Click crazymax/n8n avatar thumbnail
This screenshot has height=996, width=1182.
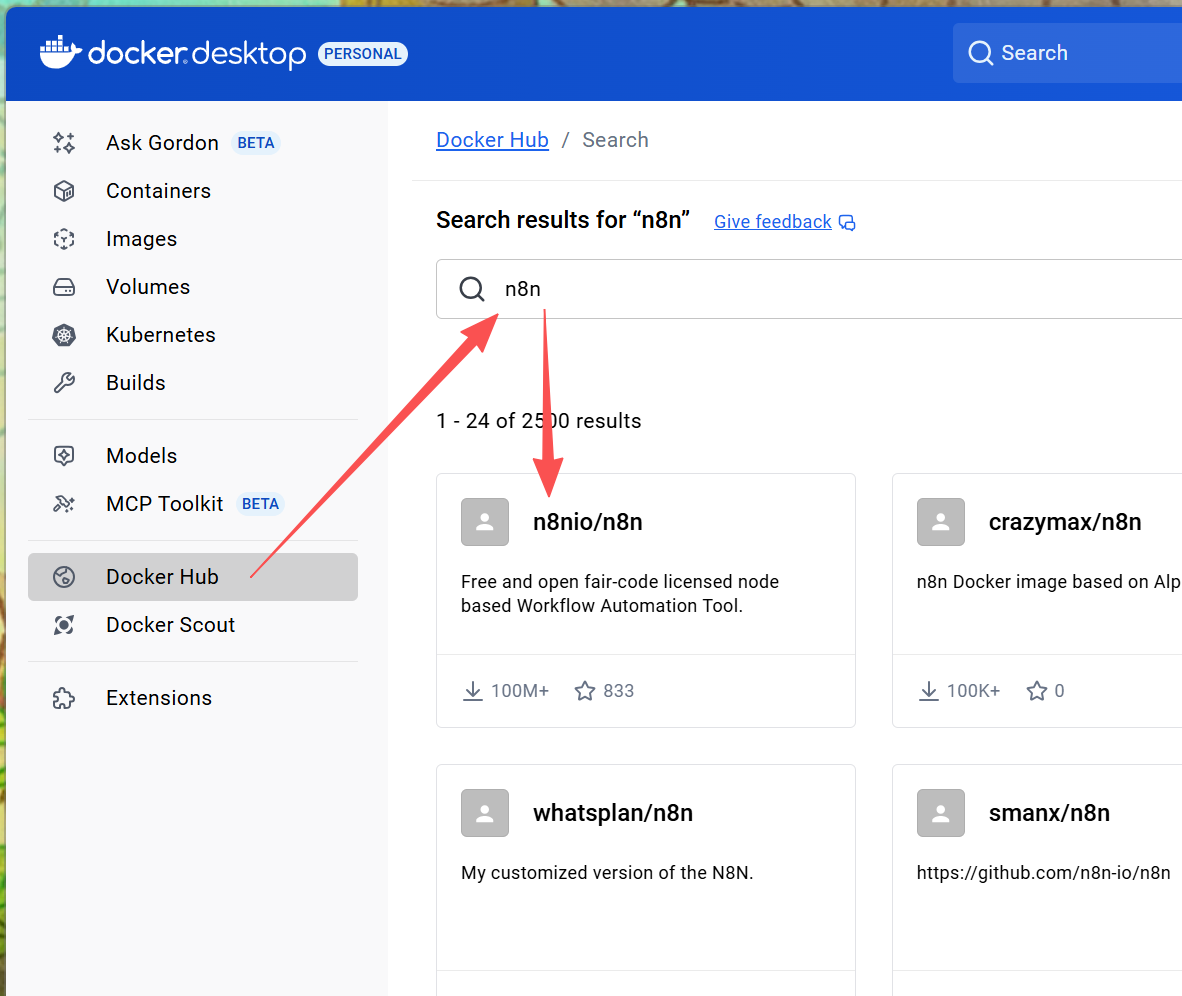pos(941,522)
